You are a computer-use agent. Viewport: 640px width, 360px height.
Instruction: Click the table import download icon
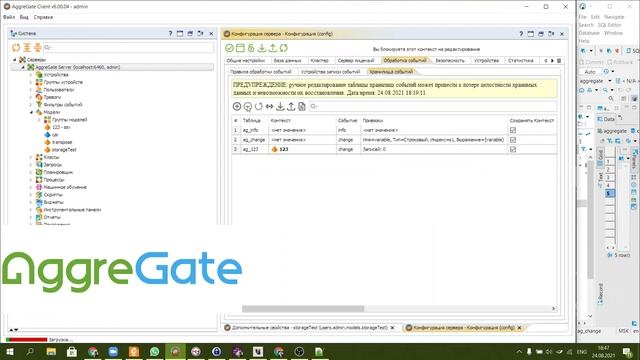click(280, 107)
